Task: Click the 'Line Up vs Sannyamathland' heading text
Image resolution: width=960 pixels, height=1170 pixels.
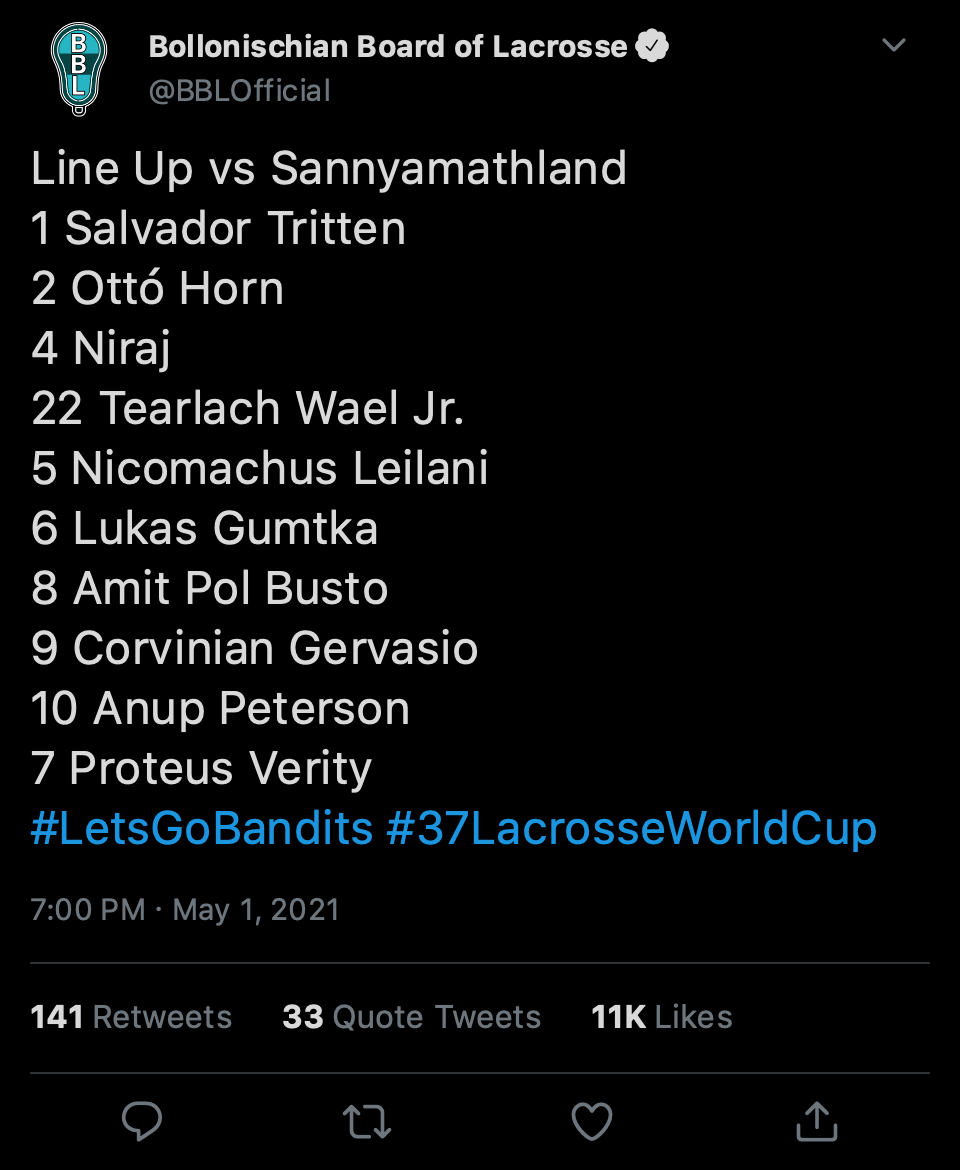Action: pos(328,168)
